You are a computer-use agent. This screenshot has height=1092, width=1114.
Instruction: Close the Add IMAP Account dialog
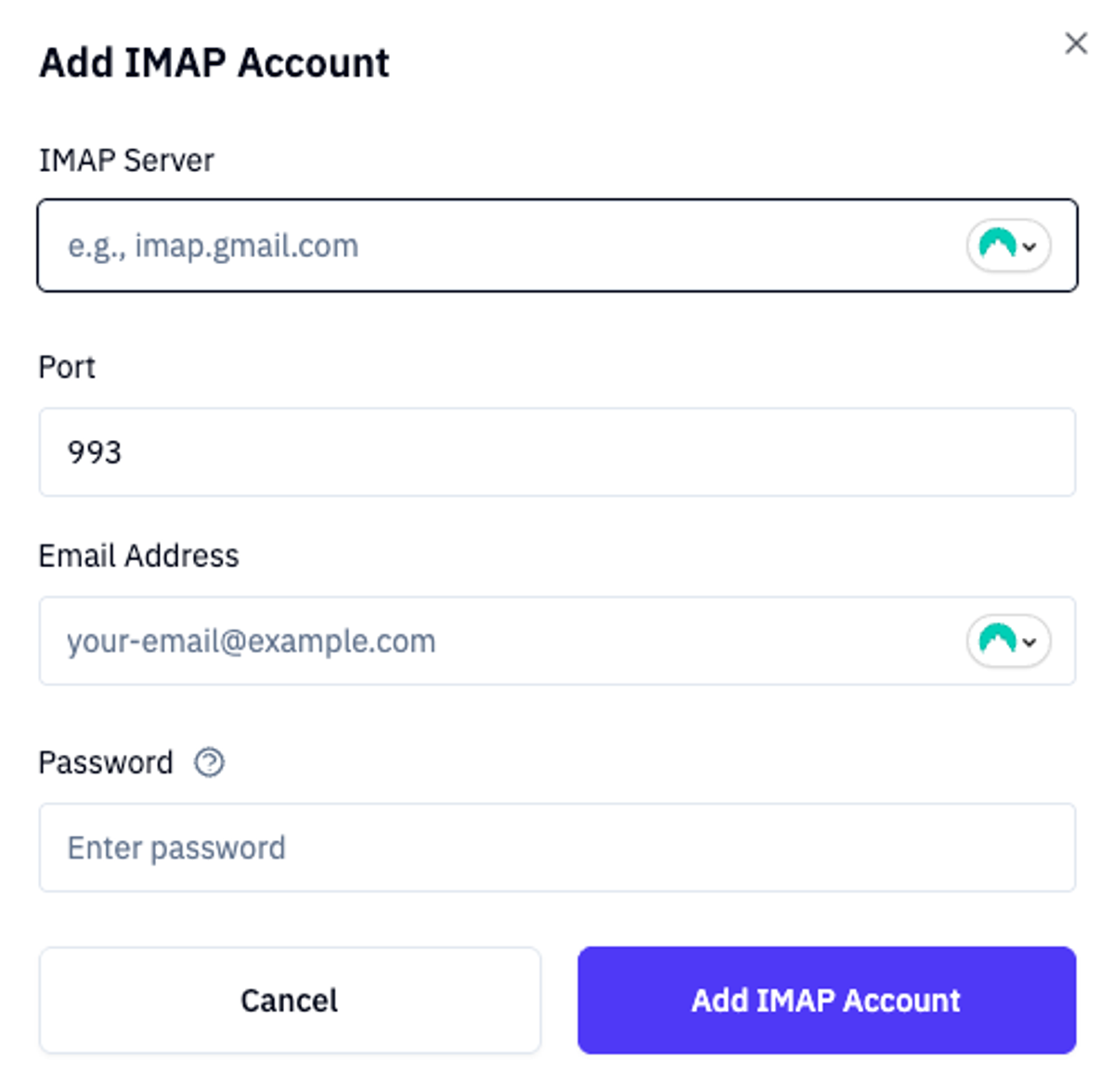(1076, 44)
